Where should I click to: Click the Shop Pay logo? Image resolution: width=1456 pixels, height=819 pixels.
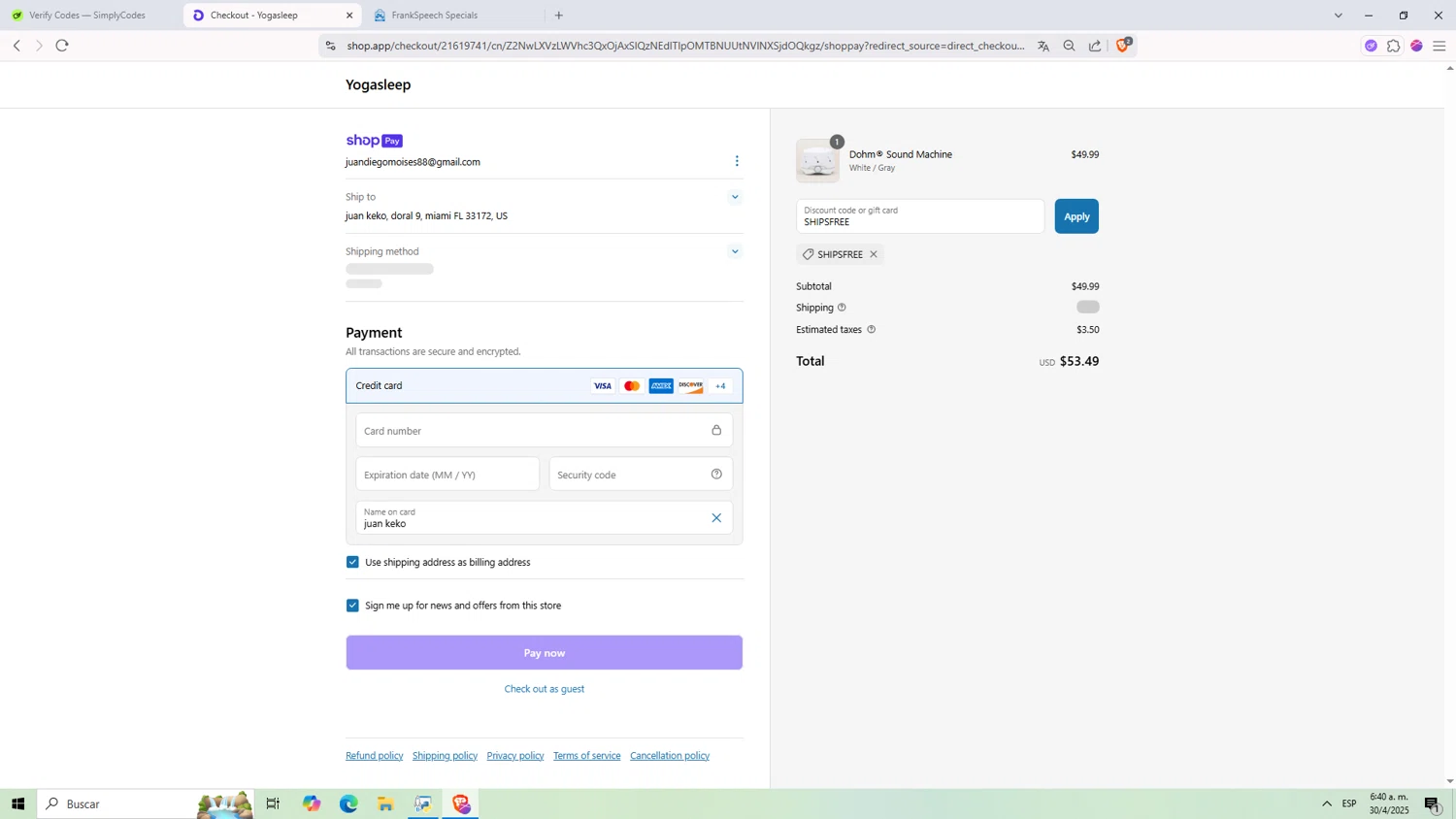coord(374,141)
